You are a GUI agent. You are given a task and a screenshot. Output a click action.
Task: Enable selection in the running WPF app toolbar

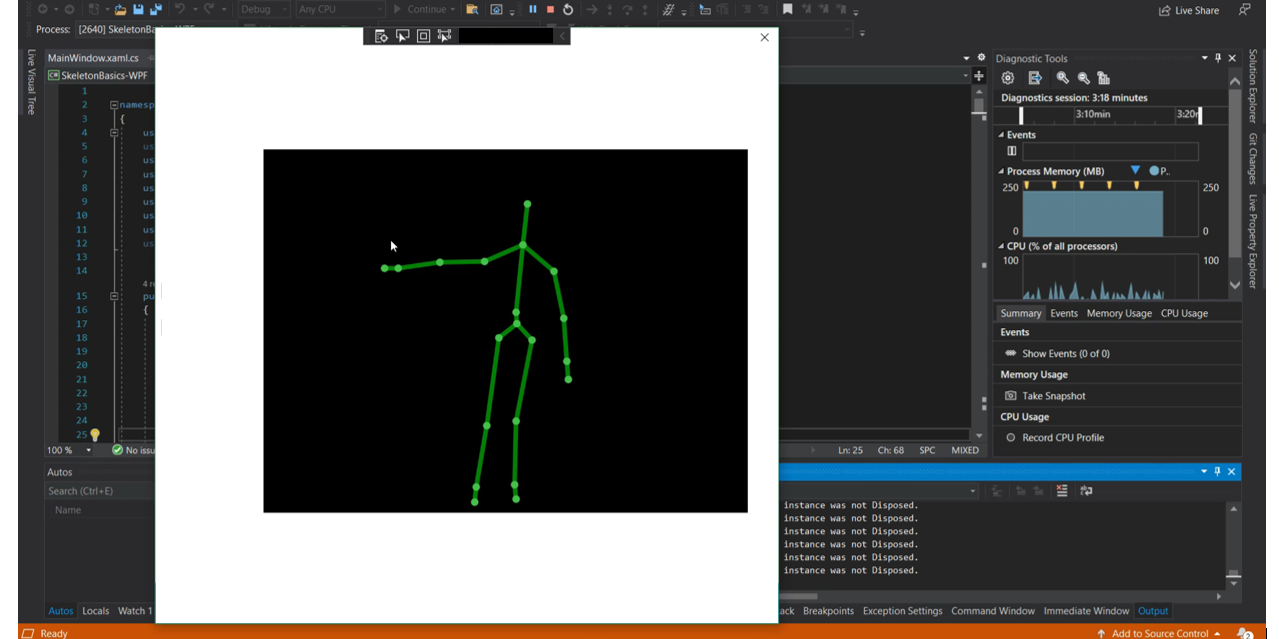[x=402, y=35]
